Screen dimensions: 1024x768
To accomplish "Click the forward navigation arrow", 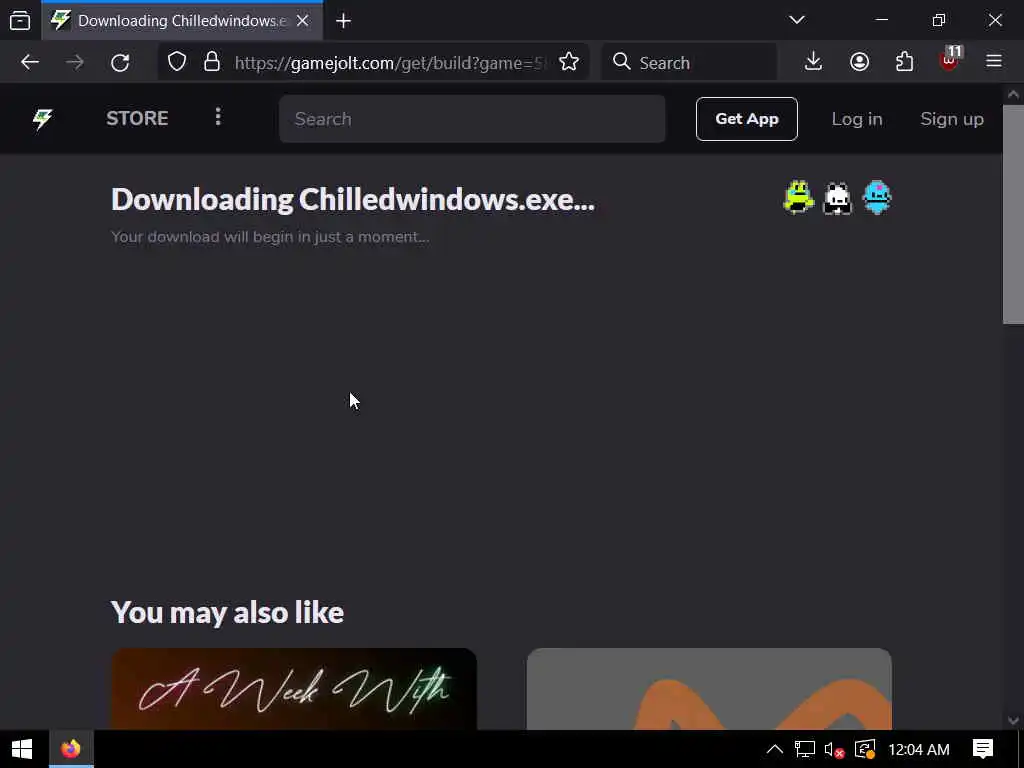I will [x=75, y=62].
